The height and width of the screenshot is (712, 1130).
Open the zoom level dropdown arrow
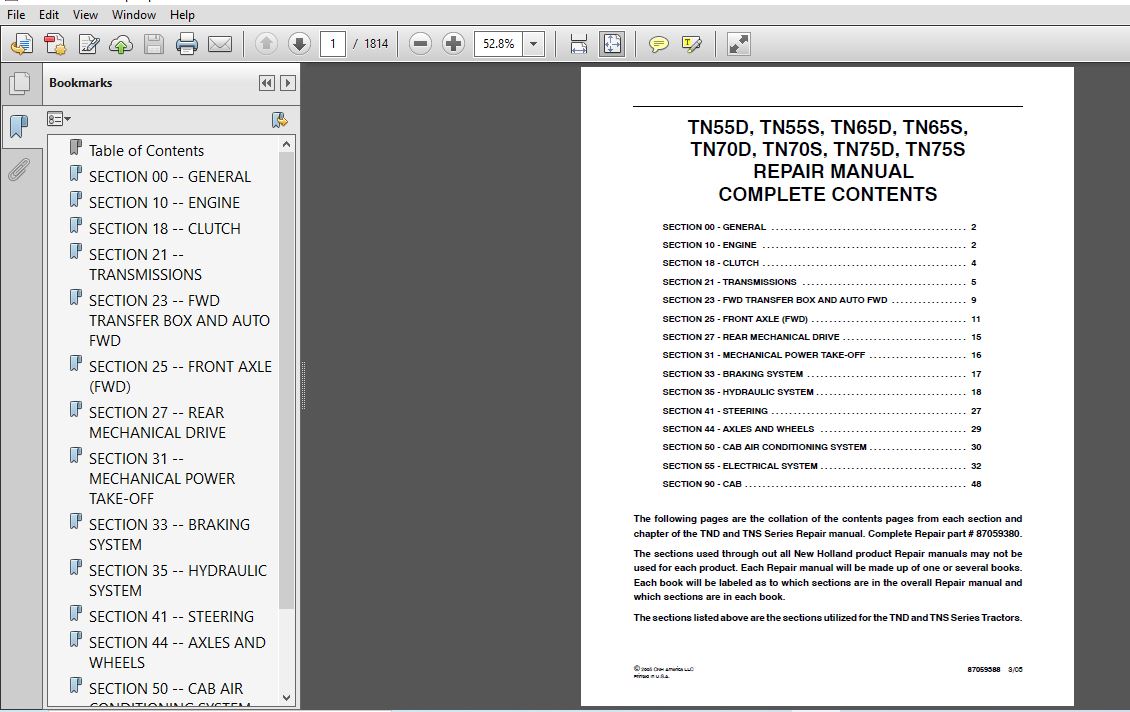point(533,44)
